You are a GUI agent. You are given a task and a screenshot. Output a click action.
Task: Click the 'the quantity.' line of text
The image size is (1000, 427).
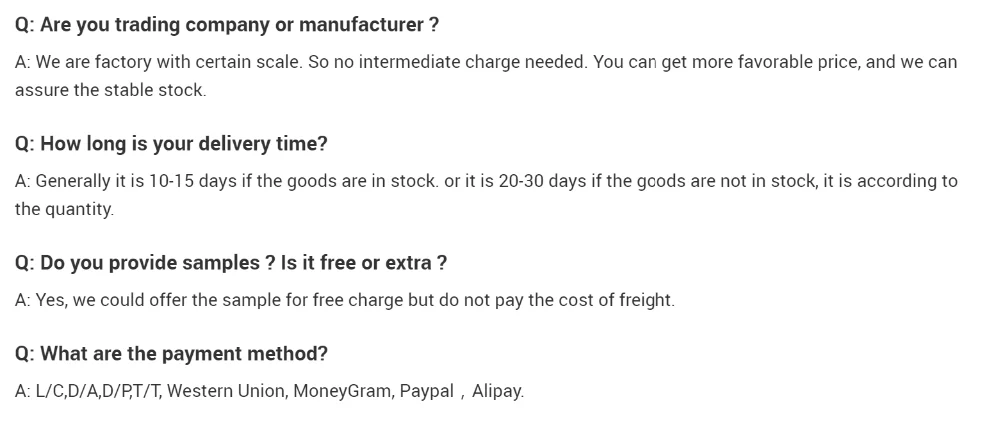pyautogui.click(x=64, y=209)
